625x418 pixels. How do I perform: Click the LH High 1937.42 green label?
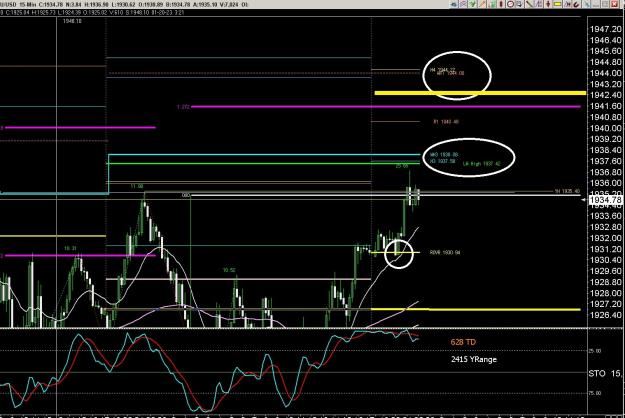pyautogui.click(x=481, y=164)
